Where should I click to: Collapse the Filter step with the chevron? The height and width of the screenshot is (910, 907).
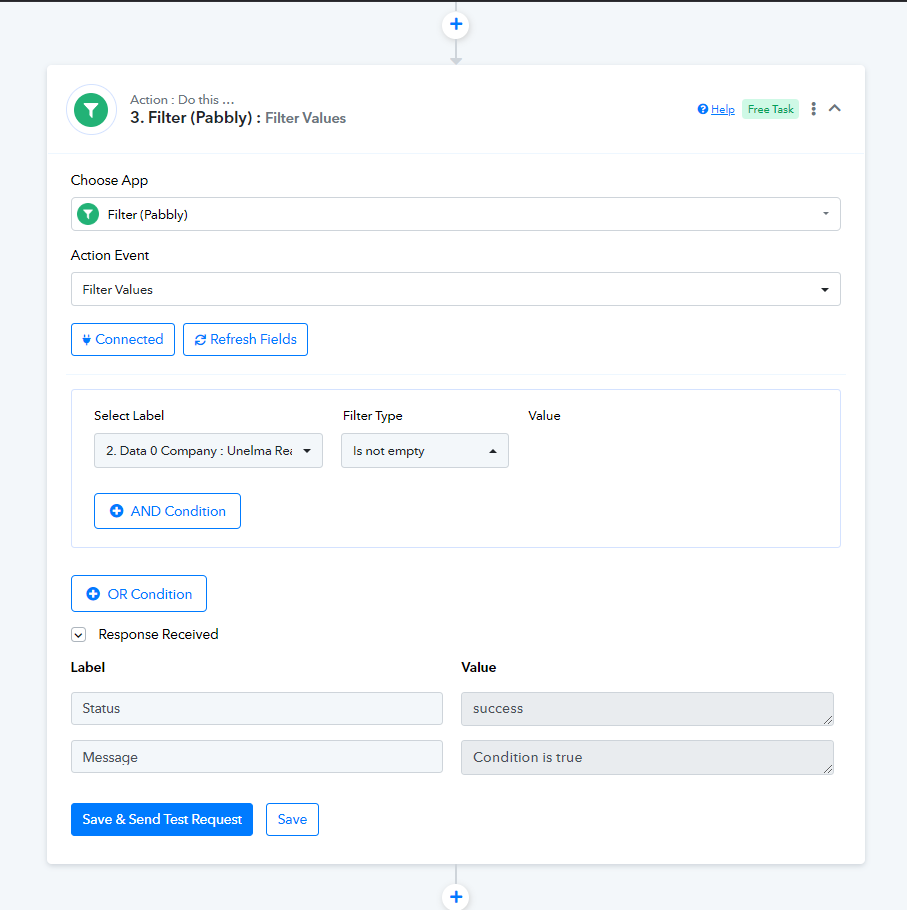tap(834, 108)
